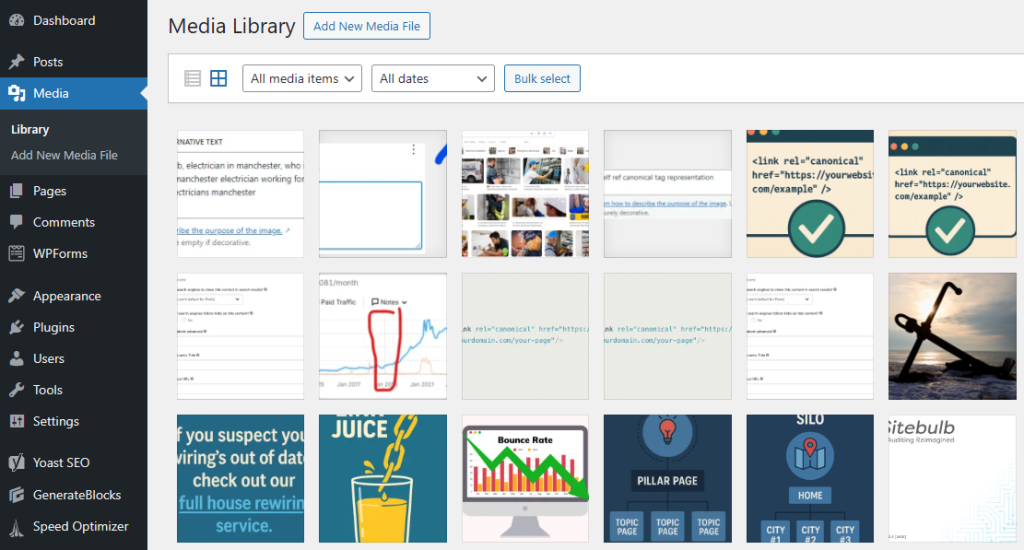Image resolution: width=1024 pixels, height=550 pixels.
Task: Select the anchor at sunset photo thumbnail
Action: pos(952,336)
